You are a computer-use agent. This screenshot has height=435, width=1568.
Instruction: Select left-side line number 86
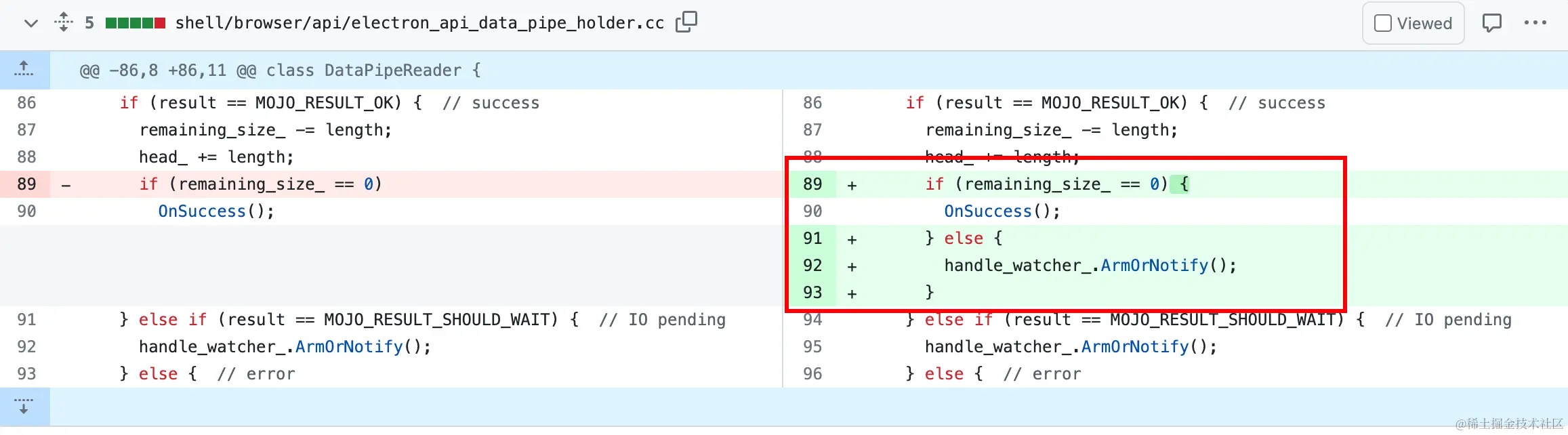26,103
